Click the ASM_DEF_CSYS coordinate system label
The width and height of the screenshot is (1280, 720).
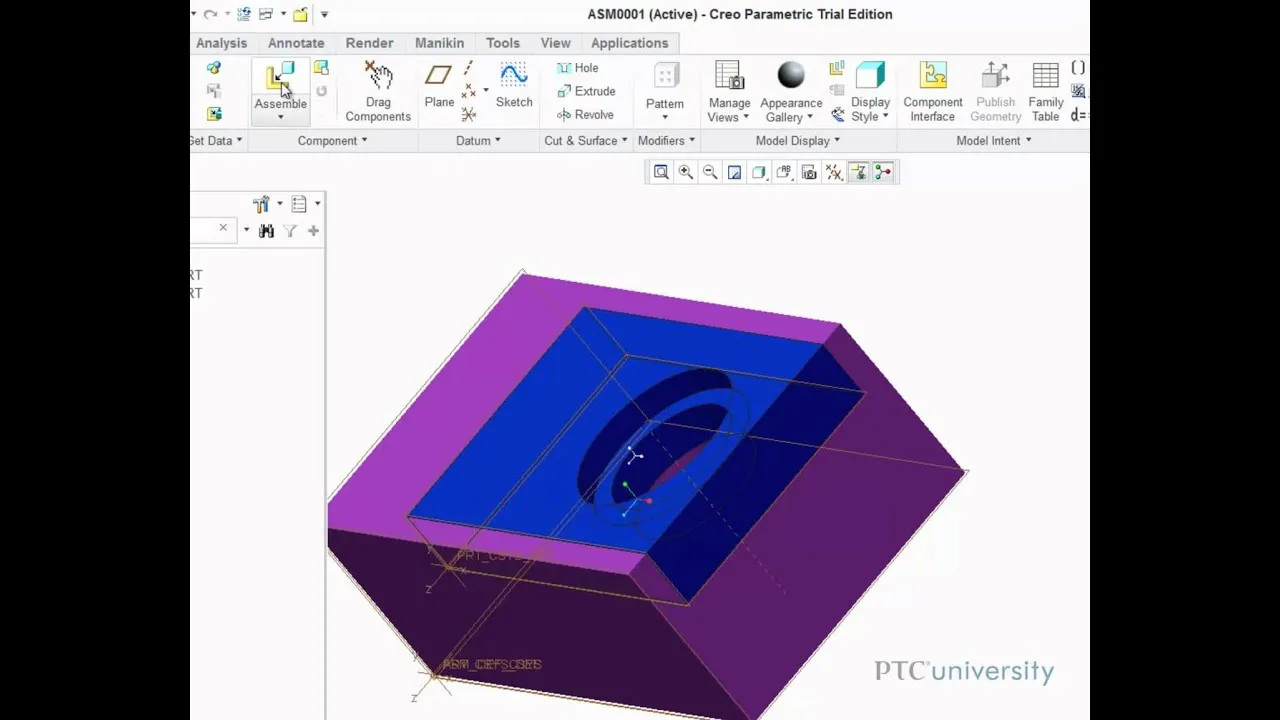coord(492,664)
